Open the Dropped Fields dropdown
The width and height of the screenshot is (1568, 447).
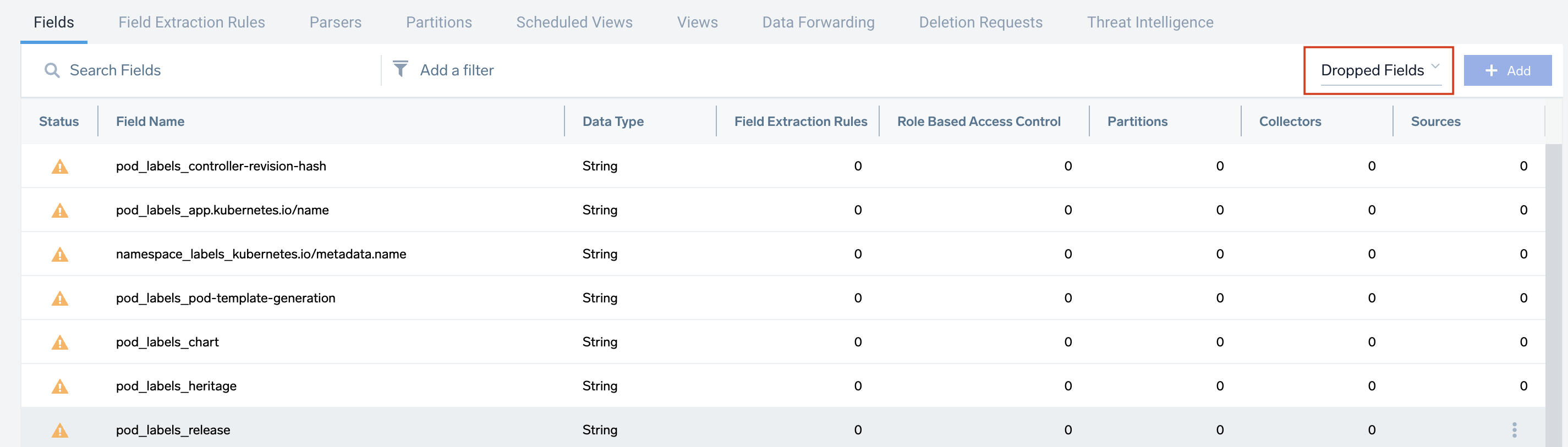pyautogui.click(x=1378, y=70)
